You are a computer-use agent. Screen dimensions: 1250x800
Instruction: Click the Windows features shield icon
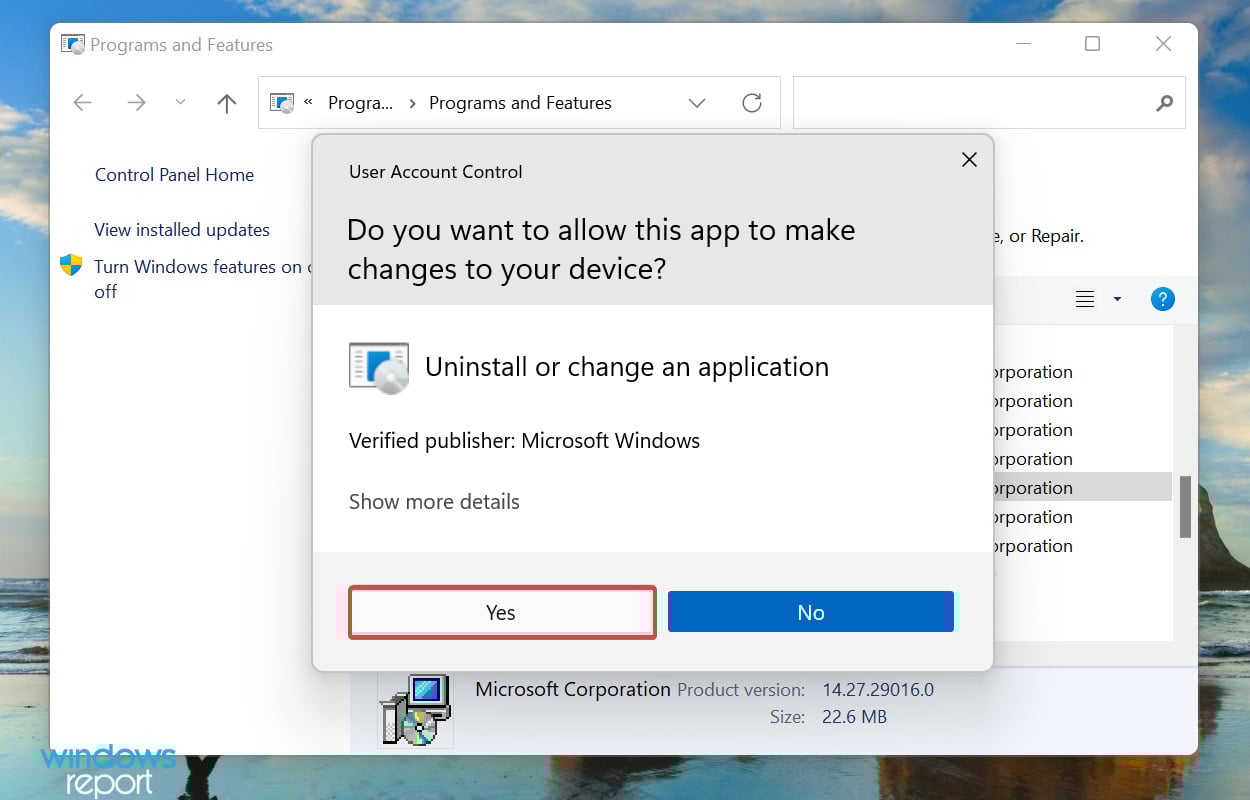coord(71,265)
